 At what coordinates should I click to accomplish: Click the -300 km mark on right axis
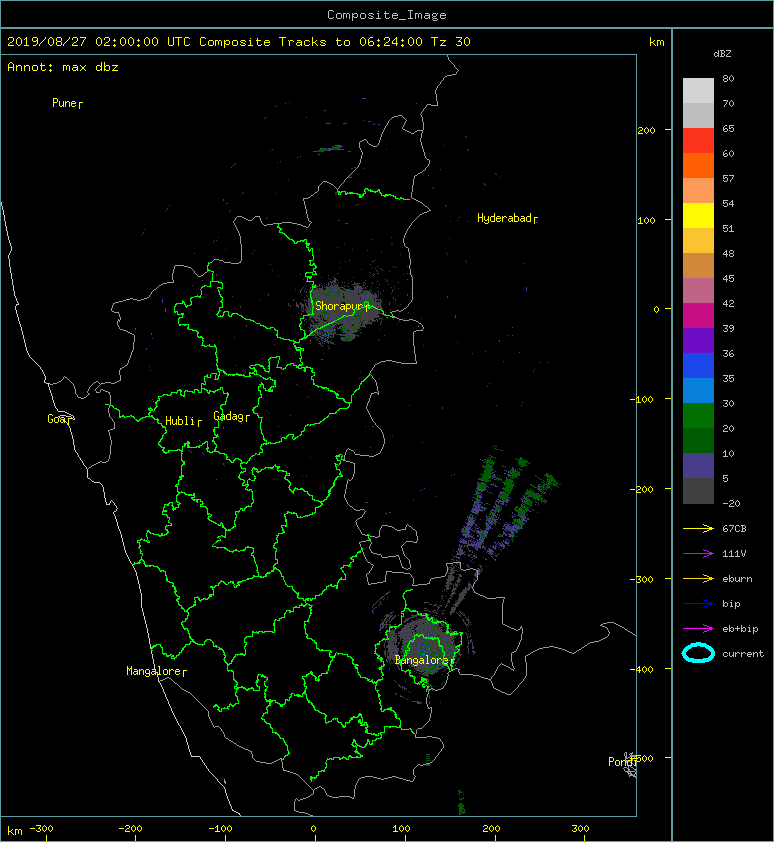coord(642,579)
